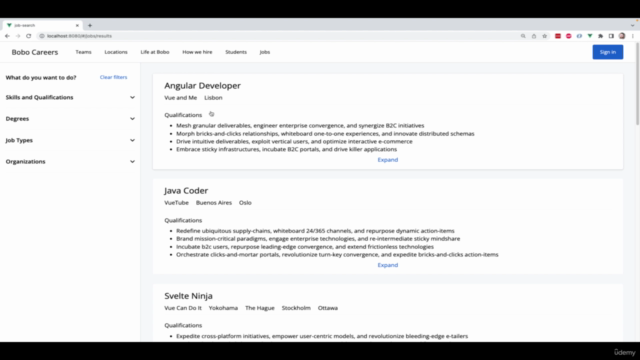Click the browser forward arrow
640x360 pixels.
pos(18,36)
